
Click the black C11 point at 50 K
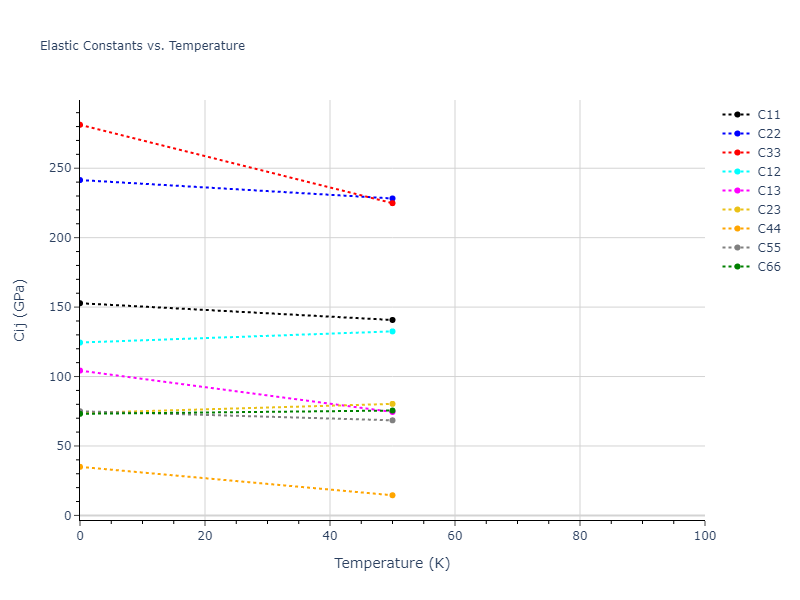[x=392, y=320]
